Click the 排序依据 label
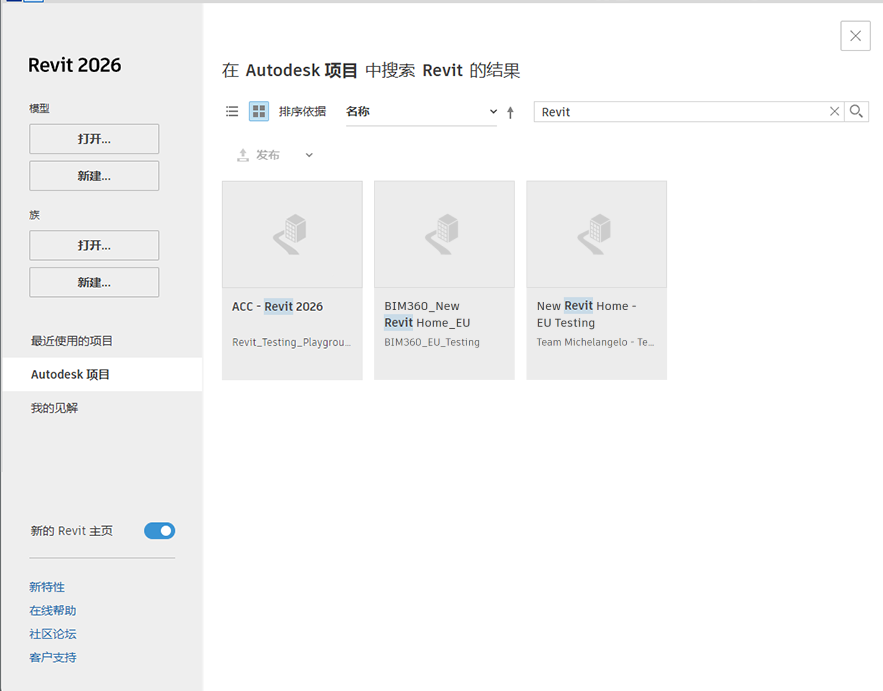 302,112
